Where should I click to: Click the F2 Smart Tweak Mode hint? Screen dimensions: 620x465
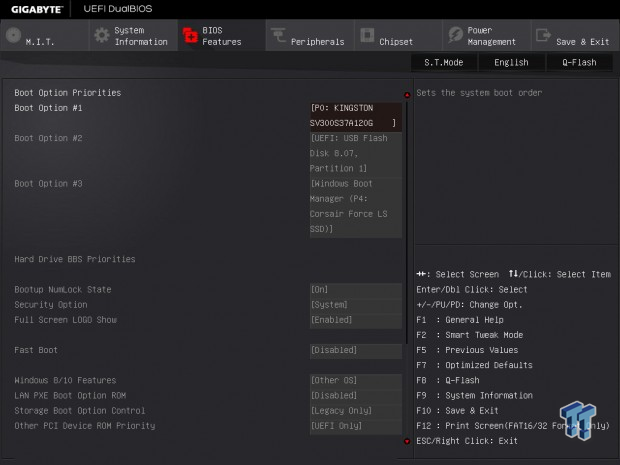point(470,335)
